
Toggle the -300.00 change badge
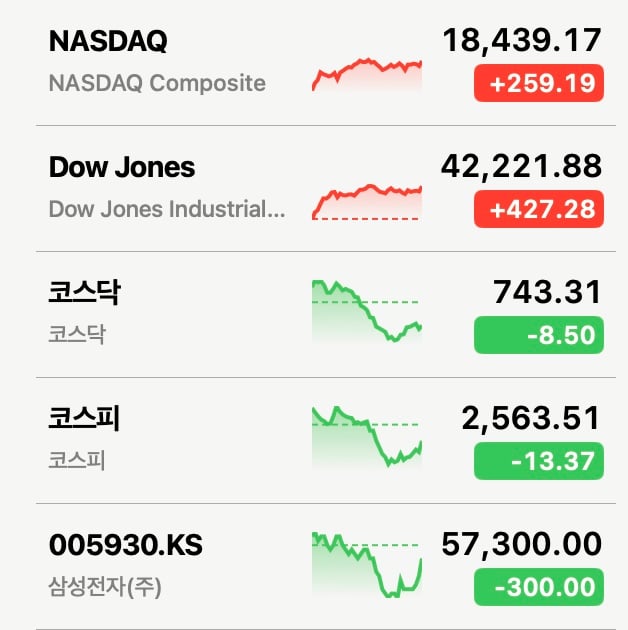coord(539,587)
